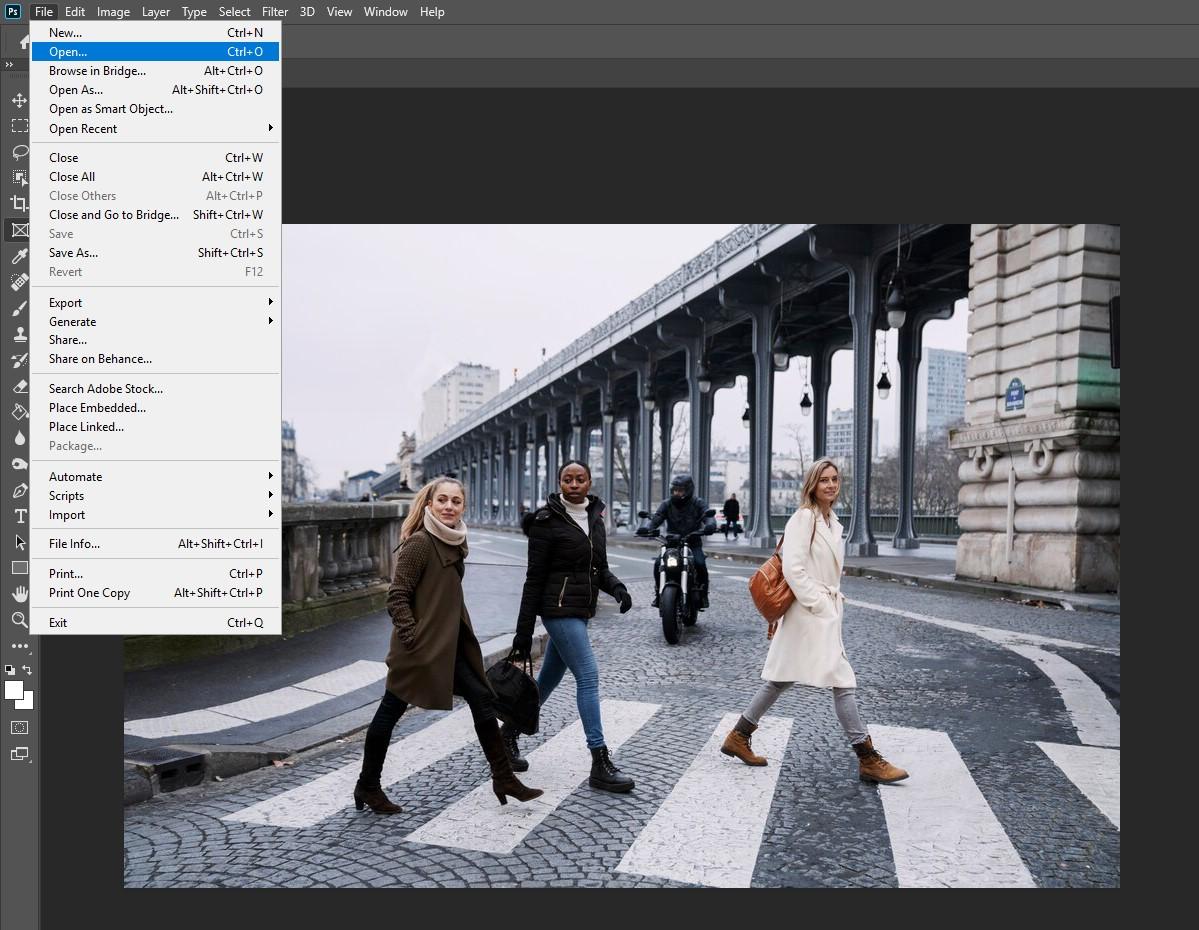Image resolution: width=1199 pixels, height=930 pixels.
Task: Click Place Embedded... menu entry
Action: click(97, 408)
